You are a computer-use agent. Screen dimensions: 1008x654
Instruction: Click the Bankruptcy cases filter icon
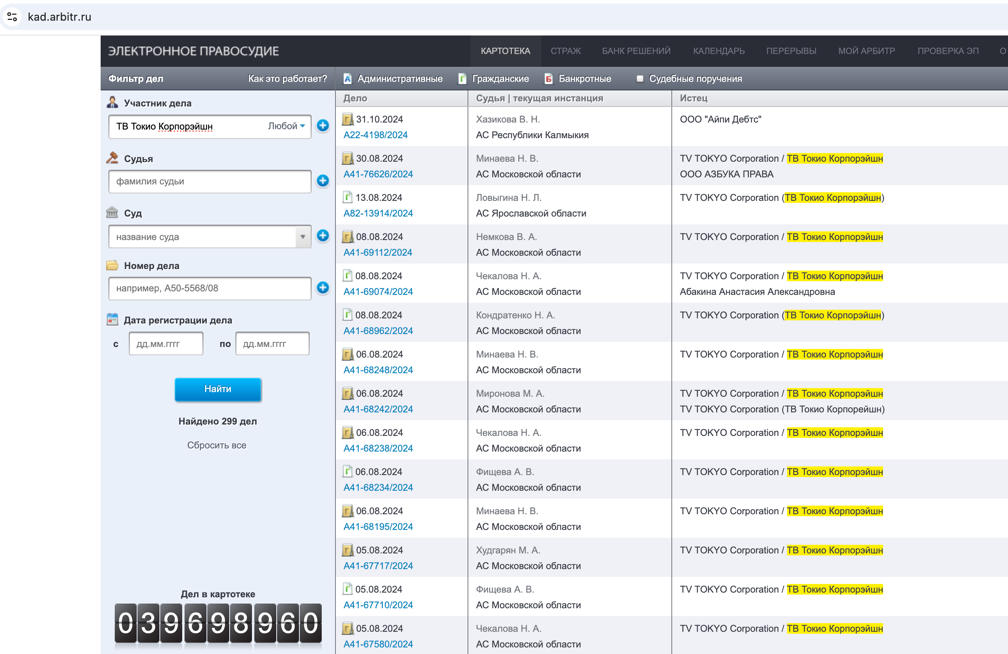[548, 78]
